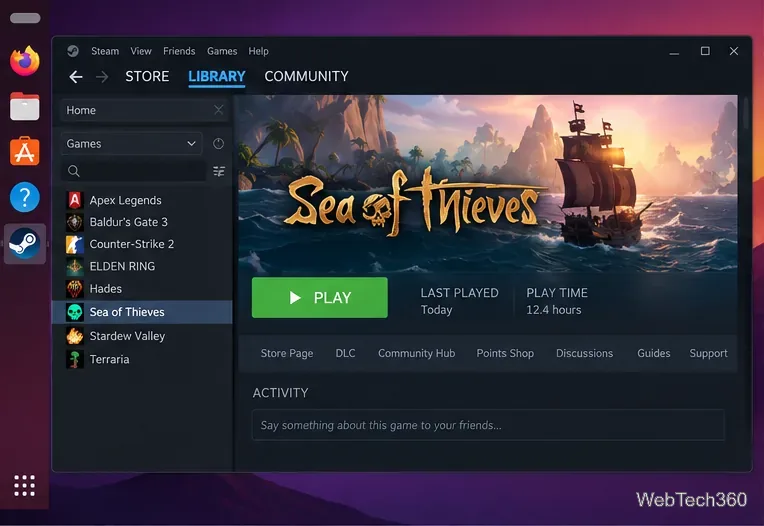764x526 pixels.
Task: Open Ubuntu Software from the dock
Action: (x=24, y=151)
